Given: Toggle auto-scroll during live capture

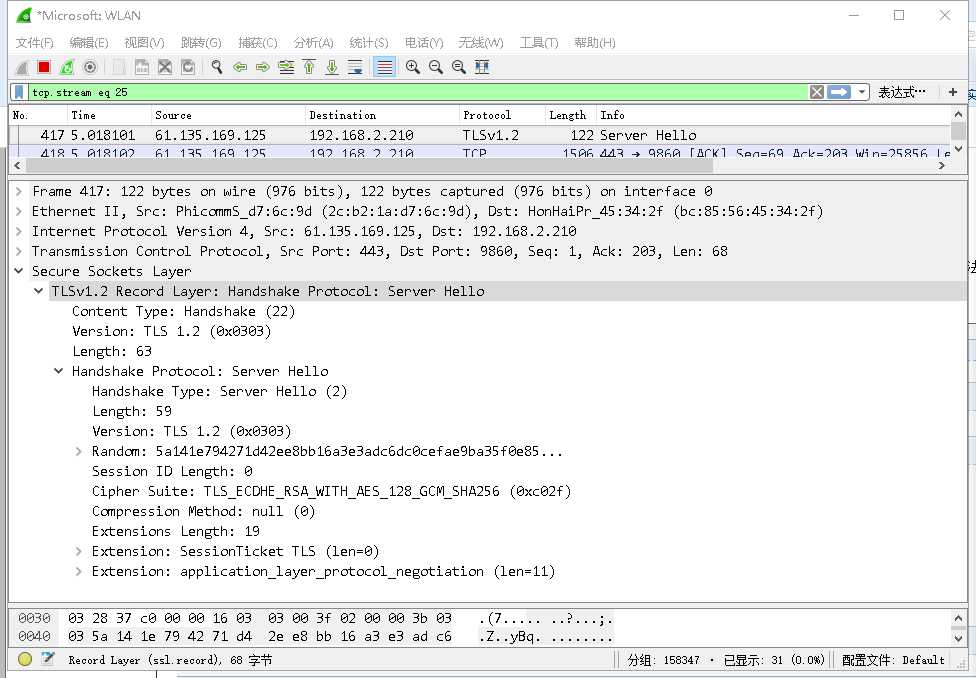Looking at the screenshot, I should [355, 67].
